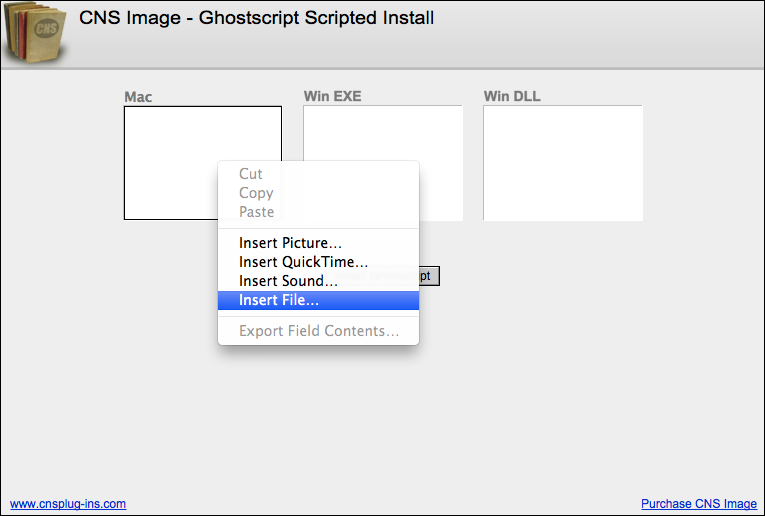This screenshot has width=765, height=516.
Task: Click the Ghostscript Scripted Install title
Action: pyautogui.click(x=256, y=18)
